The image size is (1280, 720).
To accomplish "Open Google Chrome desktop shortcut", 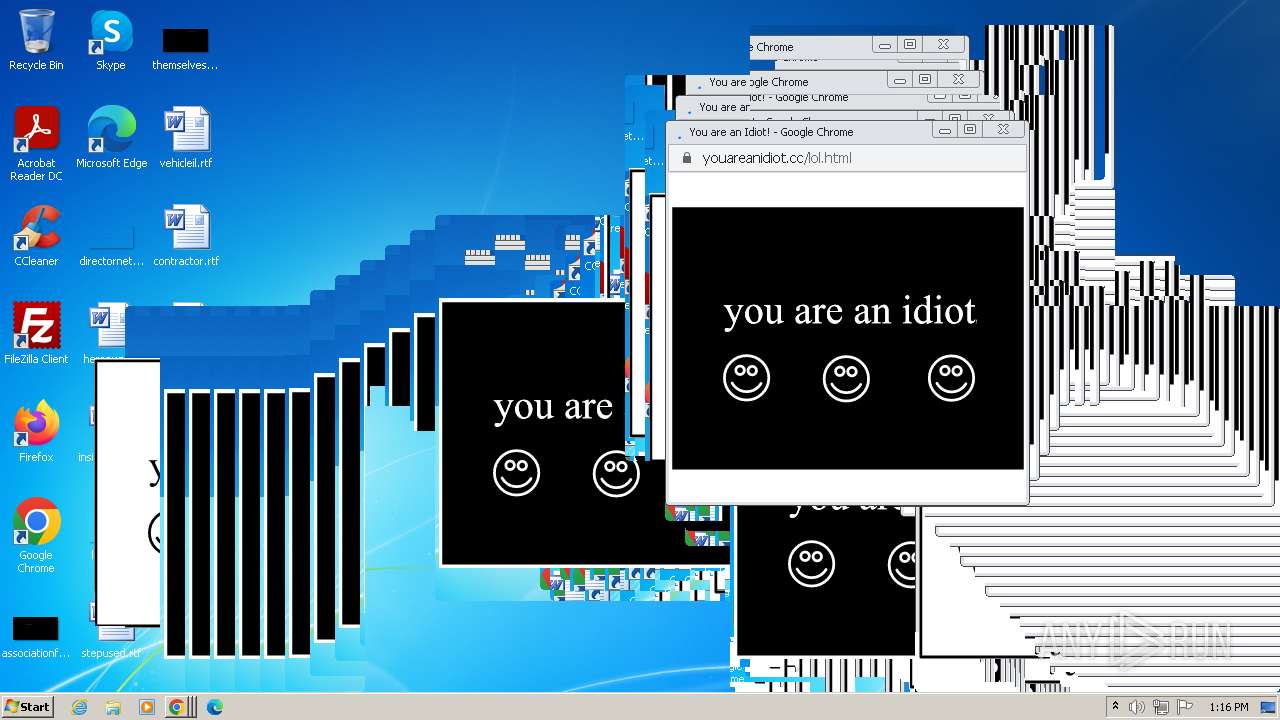I will (36, 536).
